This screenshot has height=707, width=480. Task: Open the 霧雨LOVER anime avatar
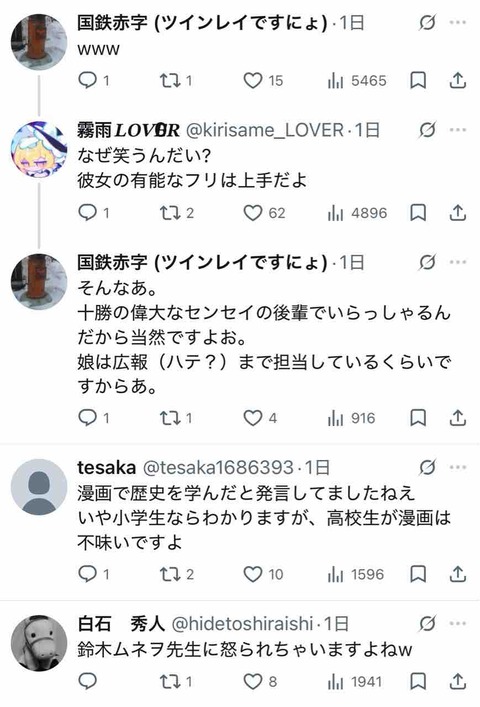(39, 149)
